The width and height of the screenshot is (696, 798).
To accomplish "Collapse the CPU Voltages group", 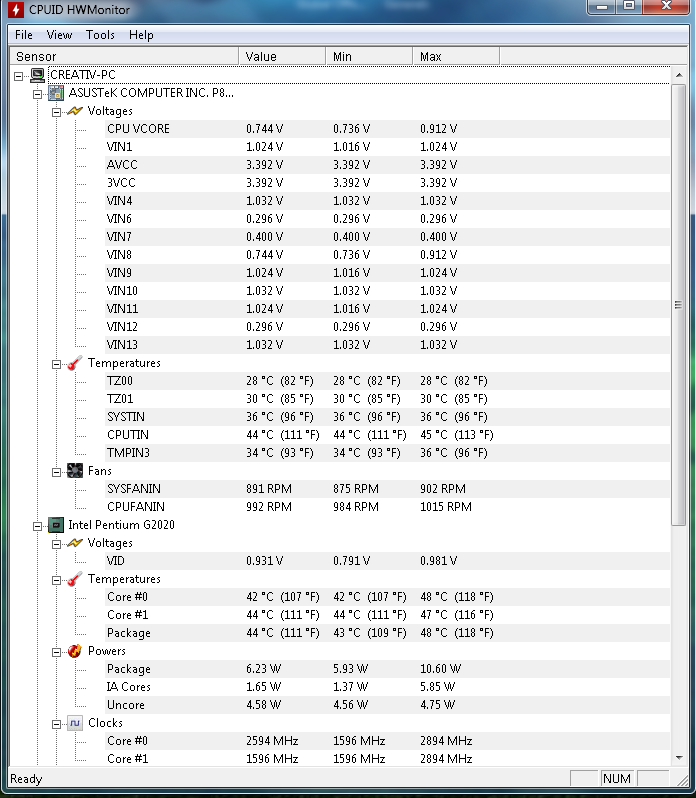I will 56,544.
